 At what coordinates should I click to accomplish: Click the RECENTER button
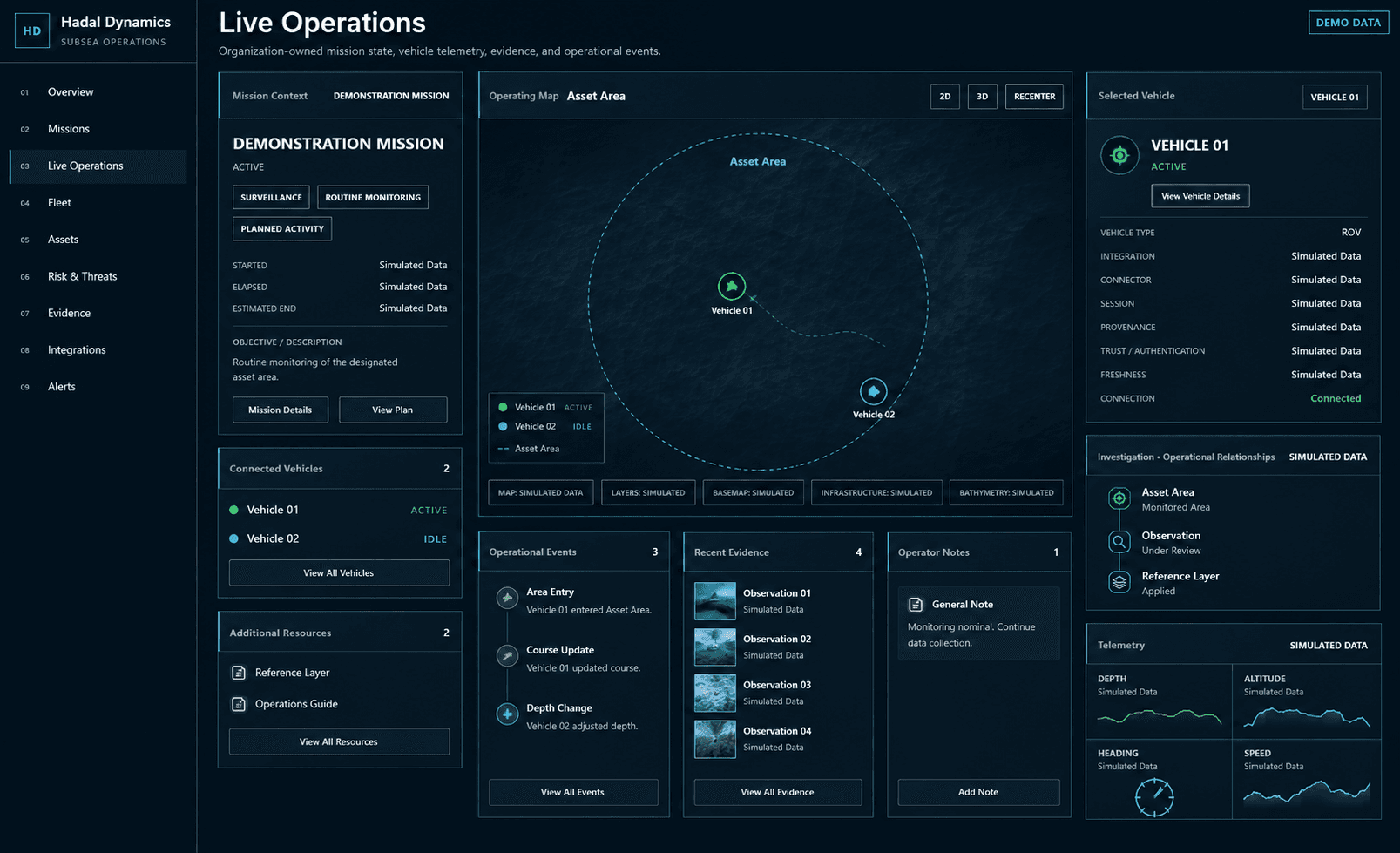pos(1035,97)
